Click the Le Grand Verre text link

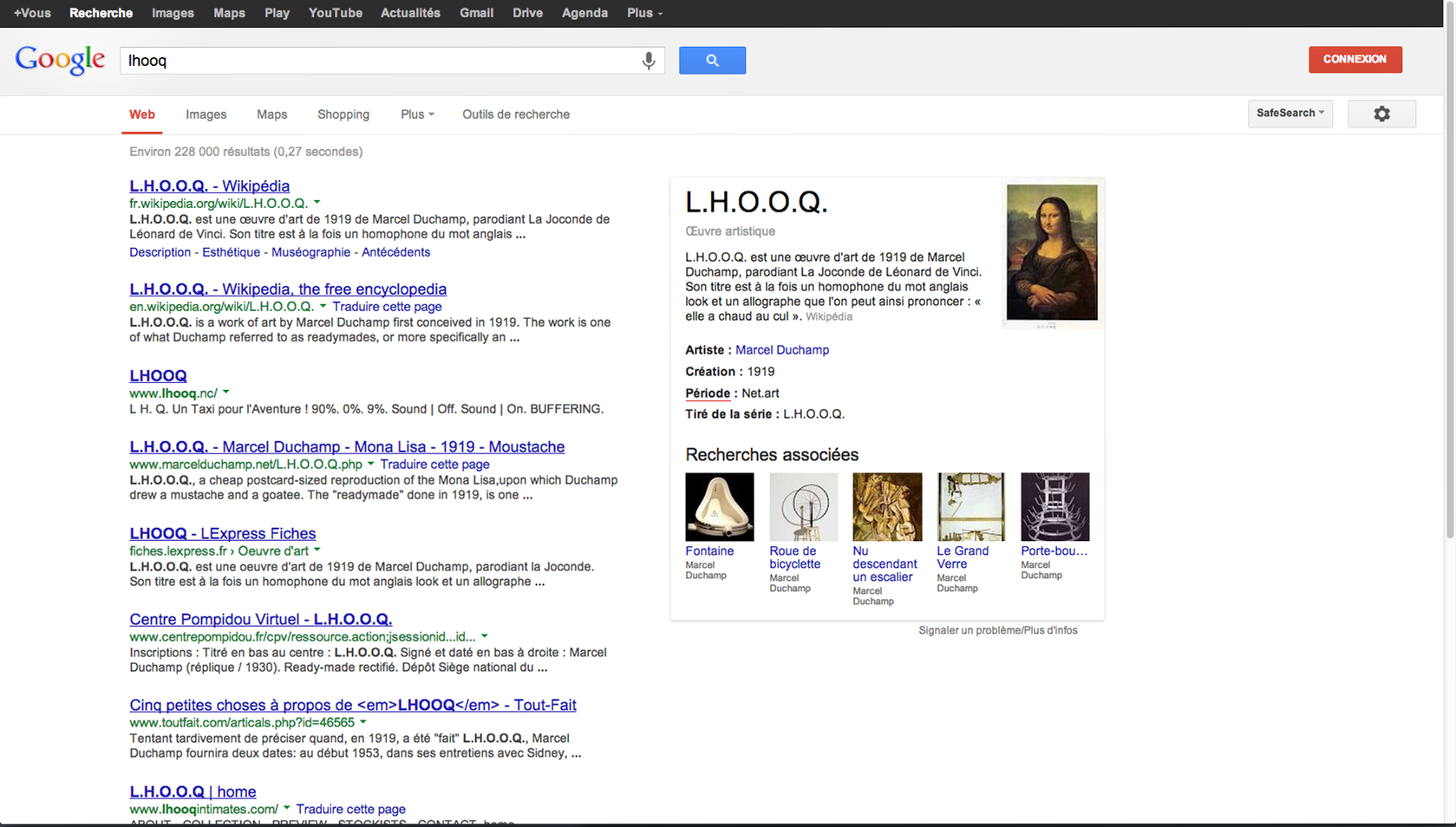[963, 557]
